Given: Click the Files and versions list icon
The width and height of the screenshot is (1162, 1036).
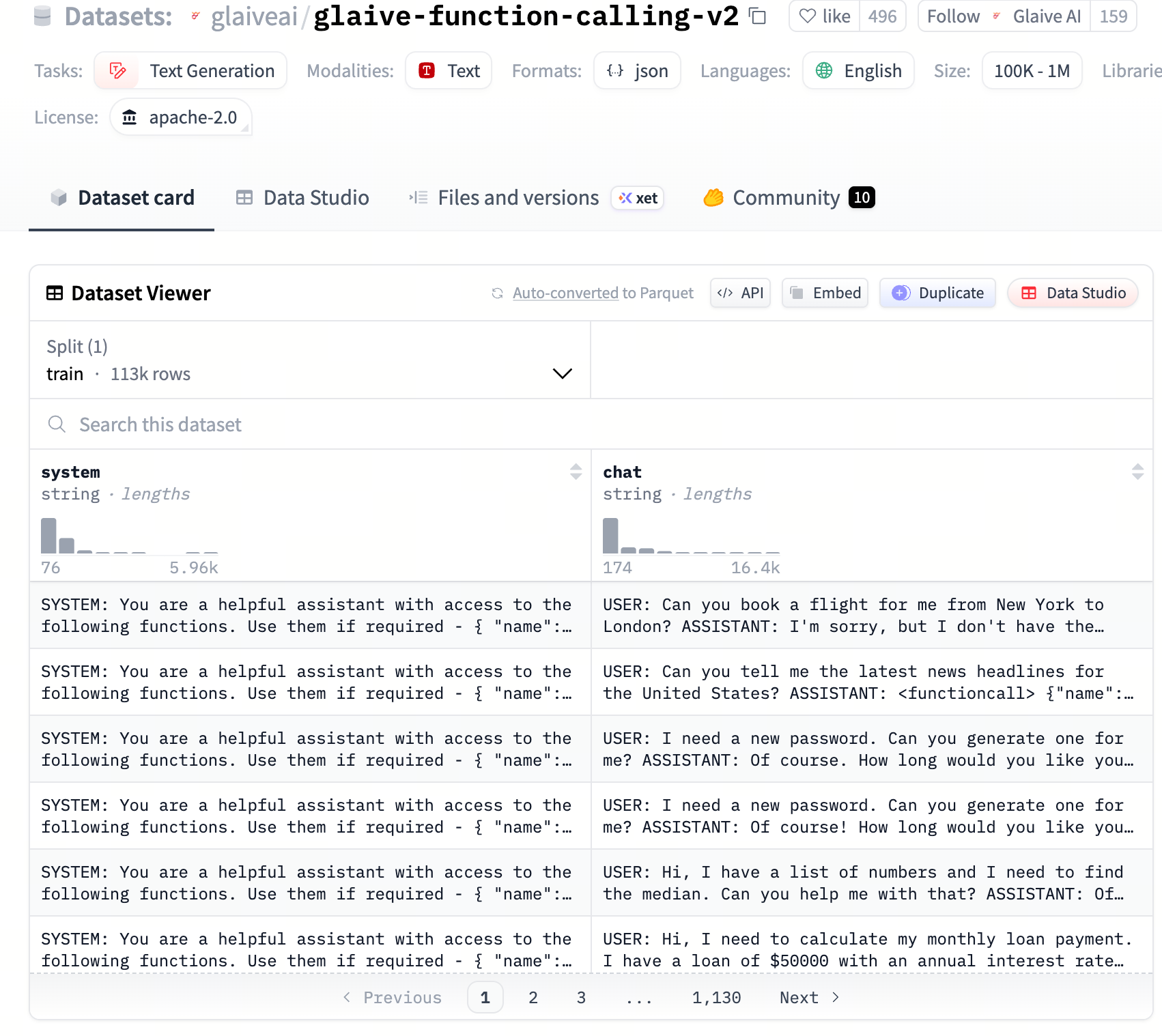Looking at the screenshot, I should [x=419, y=198].
